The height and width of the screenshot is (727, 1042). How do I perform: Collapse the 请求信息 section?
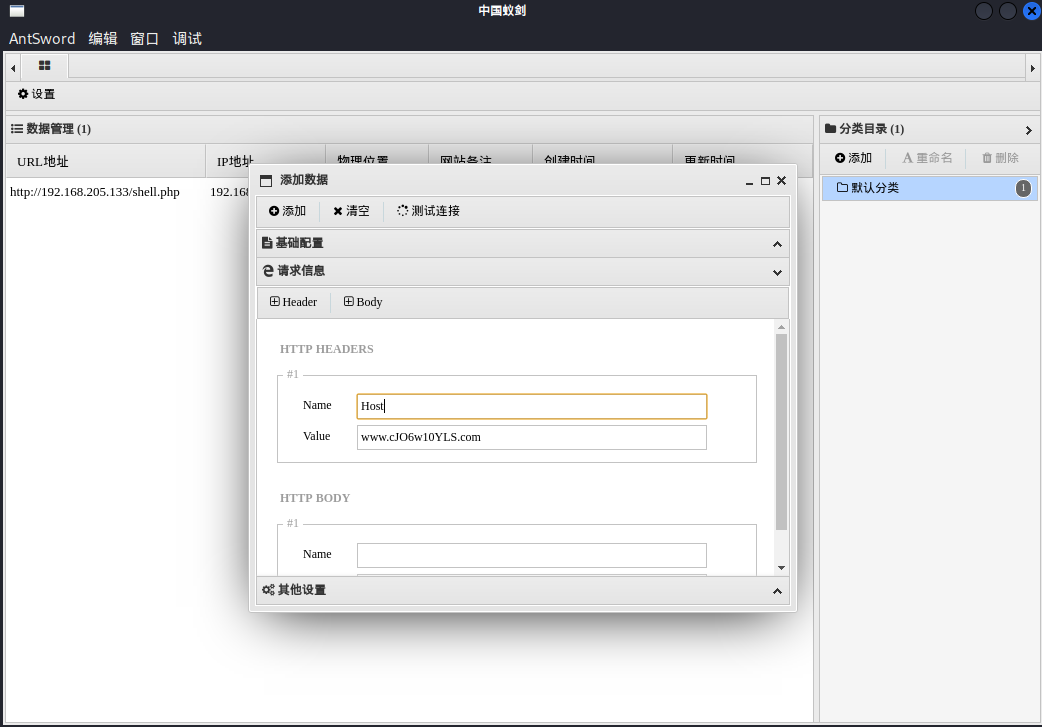pos(523,271)
